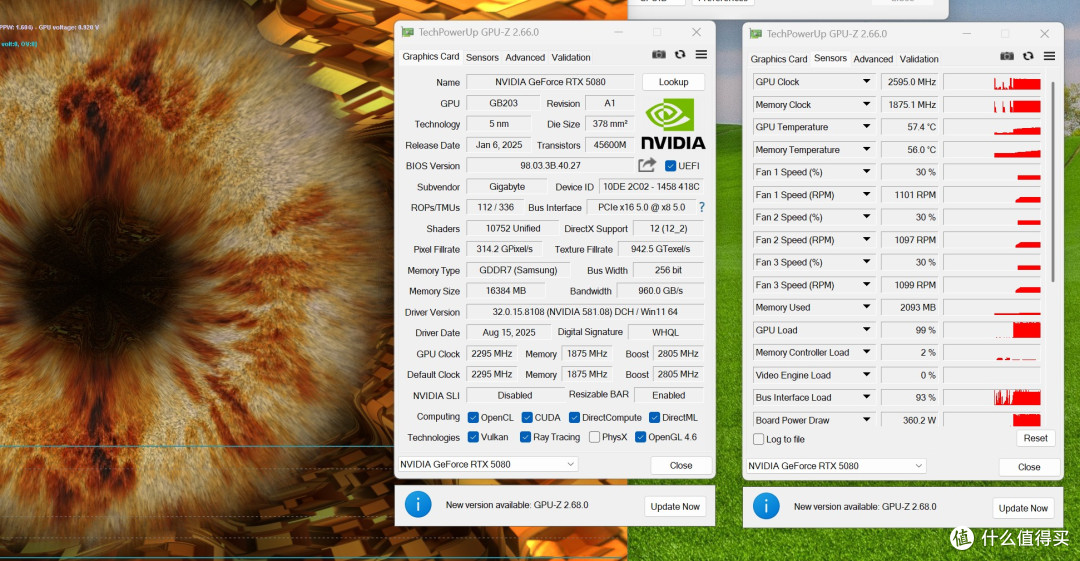The width and height of the screenshot is (1080, 561).
Task: Toggle PhysX checkbox
Action: (x=594, y=437)
